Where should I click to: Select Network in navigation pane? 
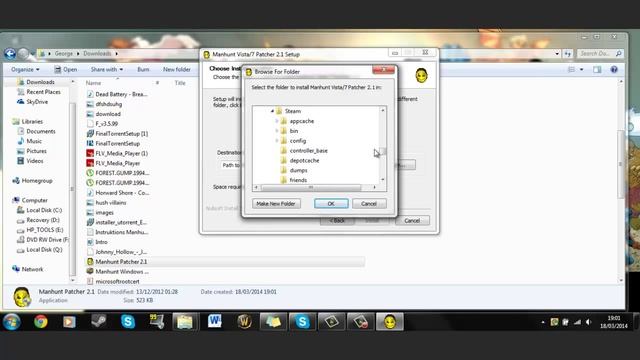coord(32,269)
